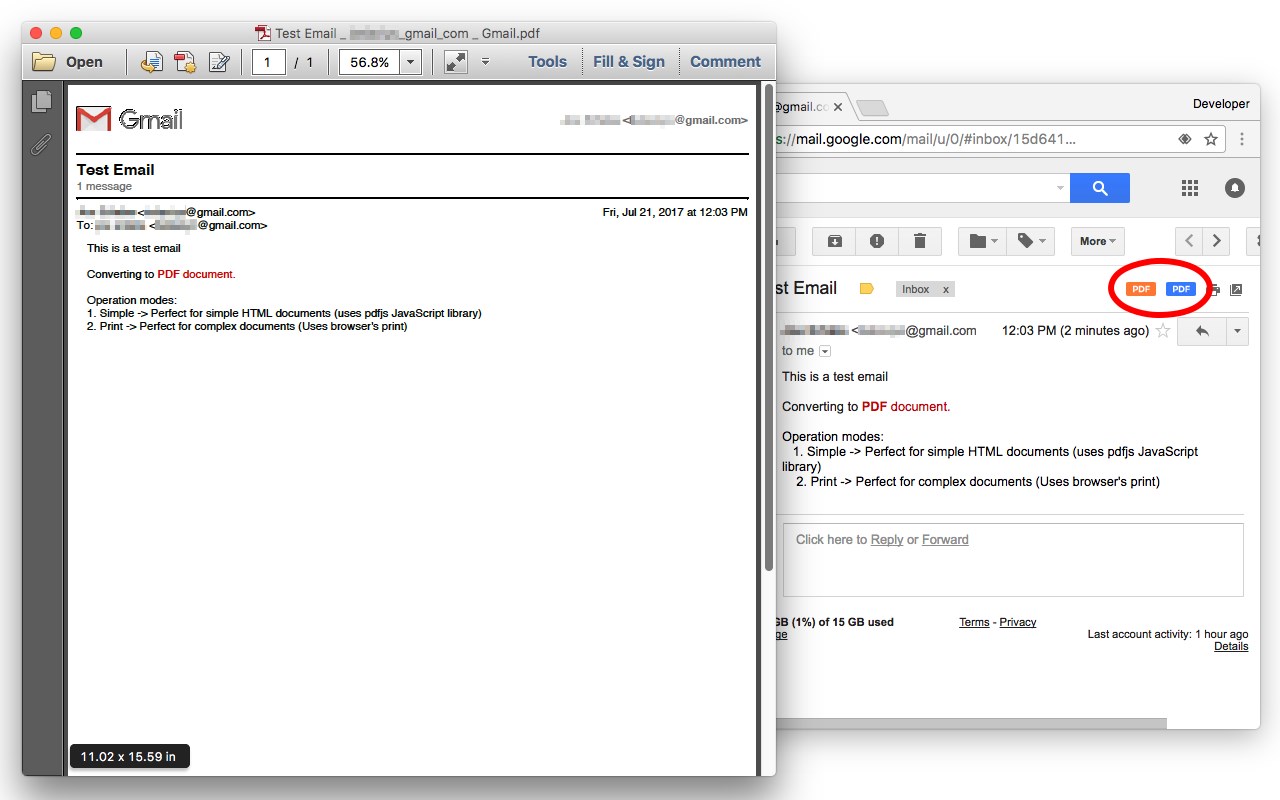Screen dimensions: 1280x800
Task: Print the email with the printer icon
Action: click(1214, 290)
